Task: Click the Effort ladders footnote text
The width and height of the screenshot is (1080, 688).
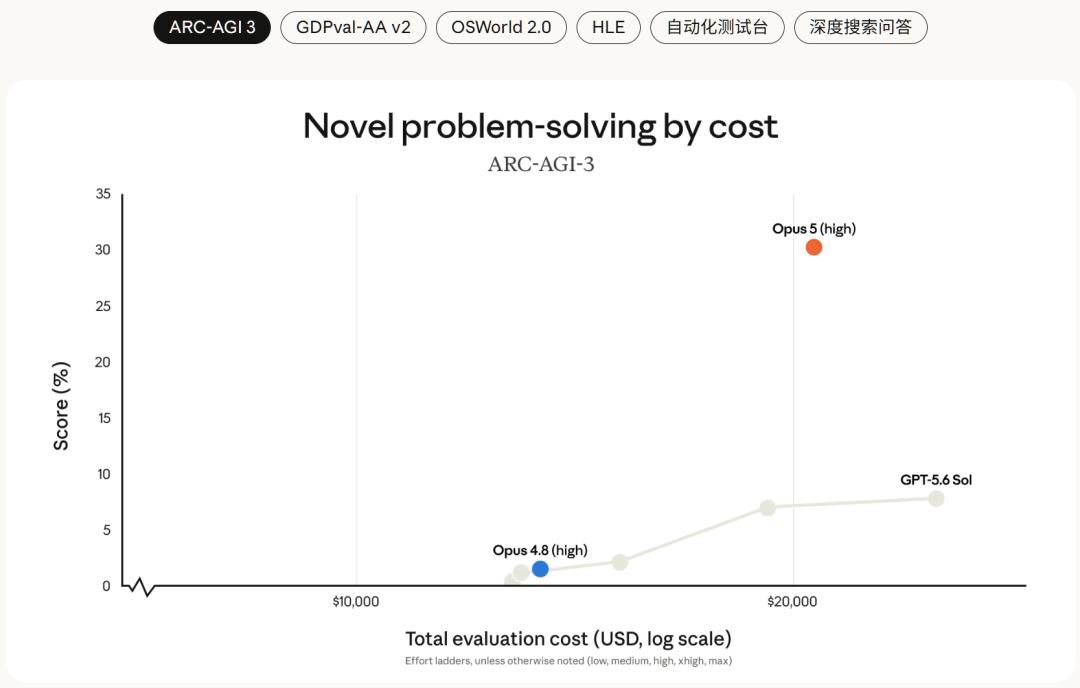Action: click(568, 661)
